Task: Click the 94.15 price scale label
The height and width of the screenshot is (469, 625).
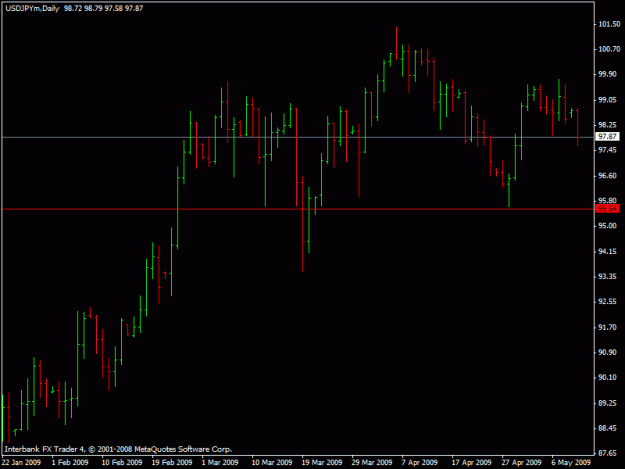Action: pos(609,251)
